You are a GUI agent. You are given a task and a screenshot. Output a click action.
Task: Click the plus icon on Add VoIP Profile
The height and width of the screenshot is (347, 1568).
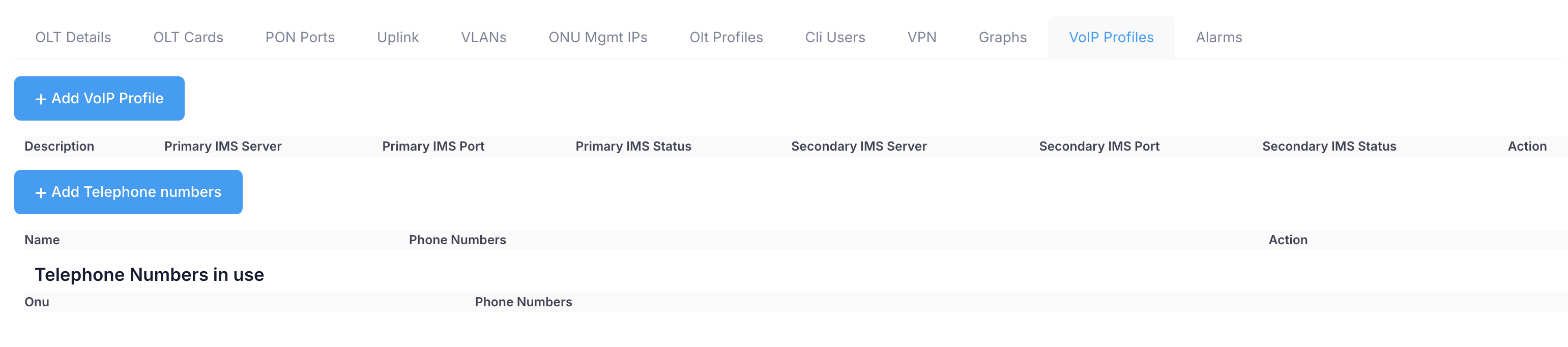(x=41, y=99)
